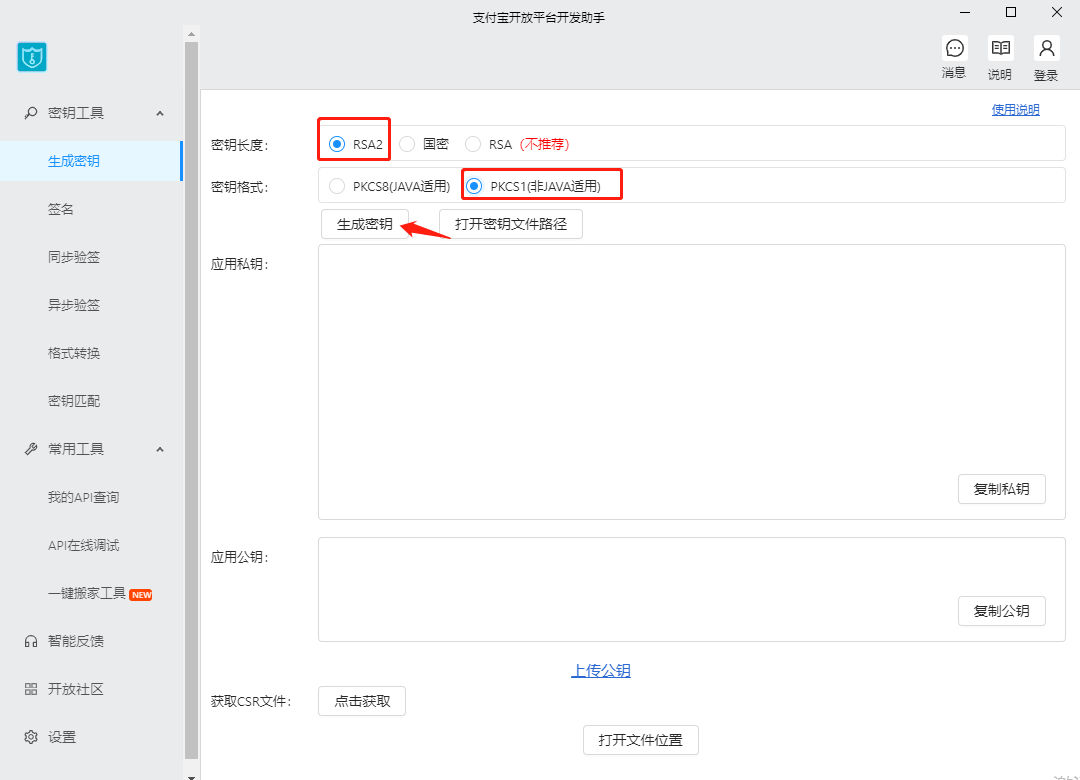This screenshot has width=1080, height=780.
Task: Click inside the 应用公钥 text area
Action: coord(692,590)
